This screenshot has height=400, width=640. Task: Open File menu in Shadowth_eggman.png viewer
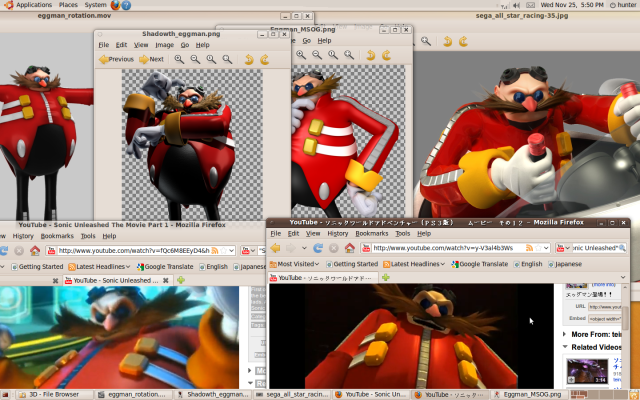click(104, 45)
